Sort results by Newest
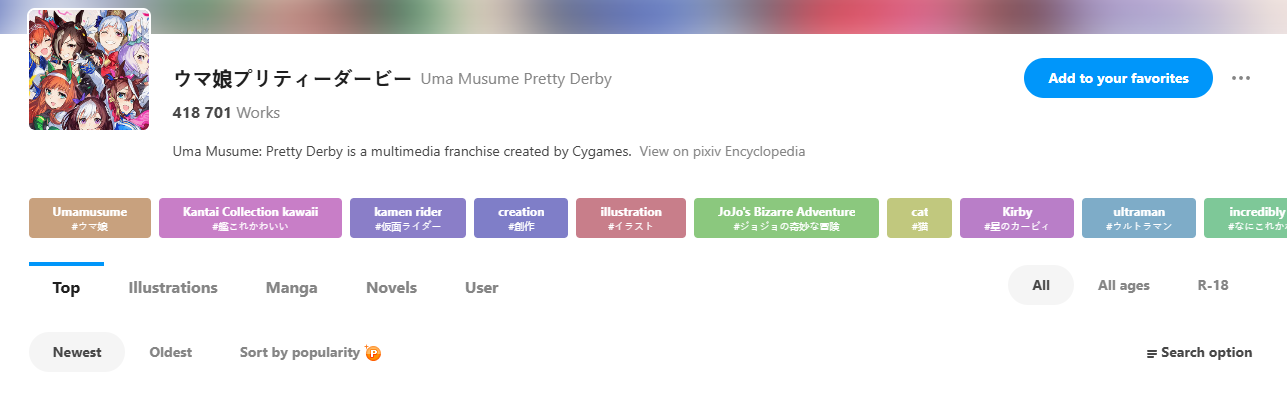 click(77, 353)
